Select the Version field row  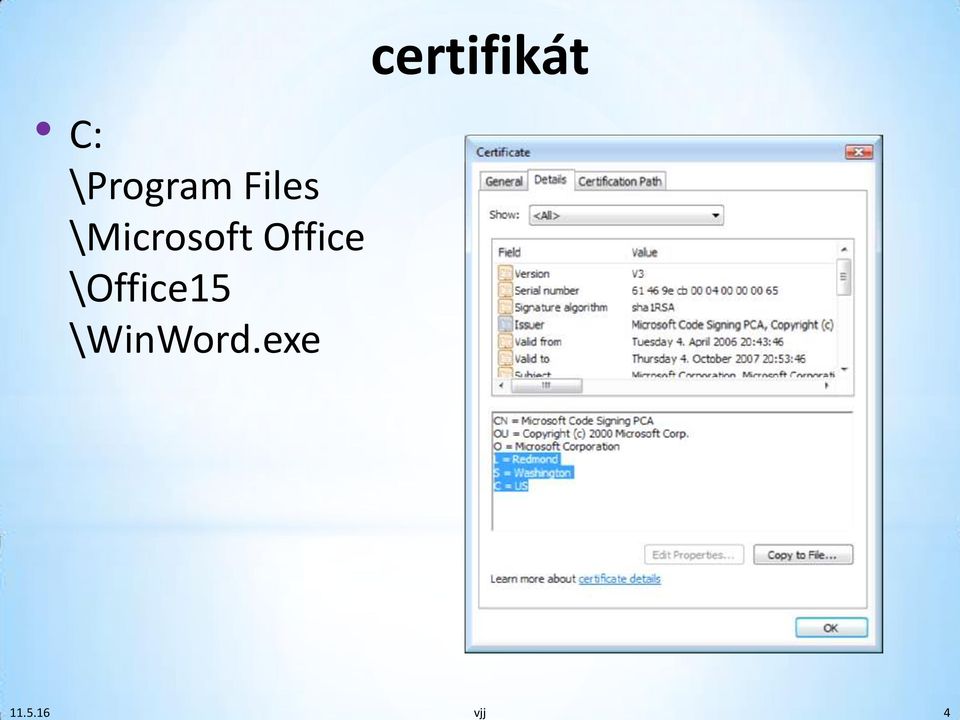[666, 274]
